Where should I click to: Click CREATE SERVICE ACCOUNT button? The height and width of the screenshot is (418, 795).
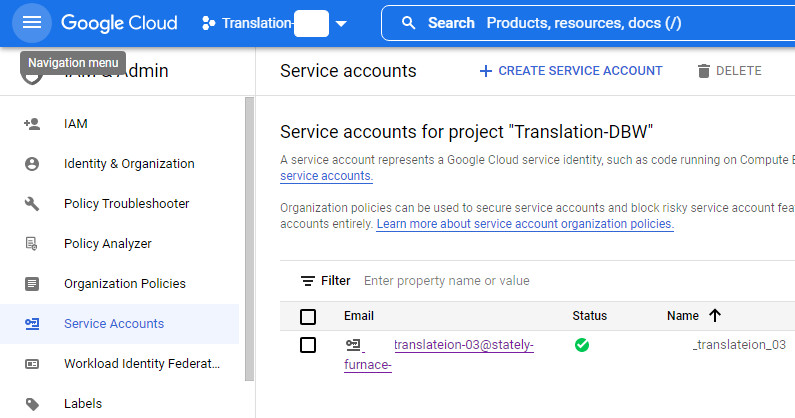tap(571, 71)
